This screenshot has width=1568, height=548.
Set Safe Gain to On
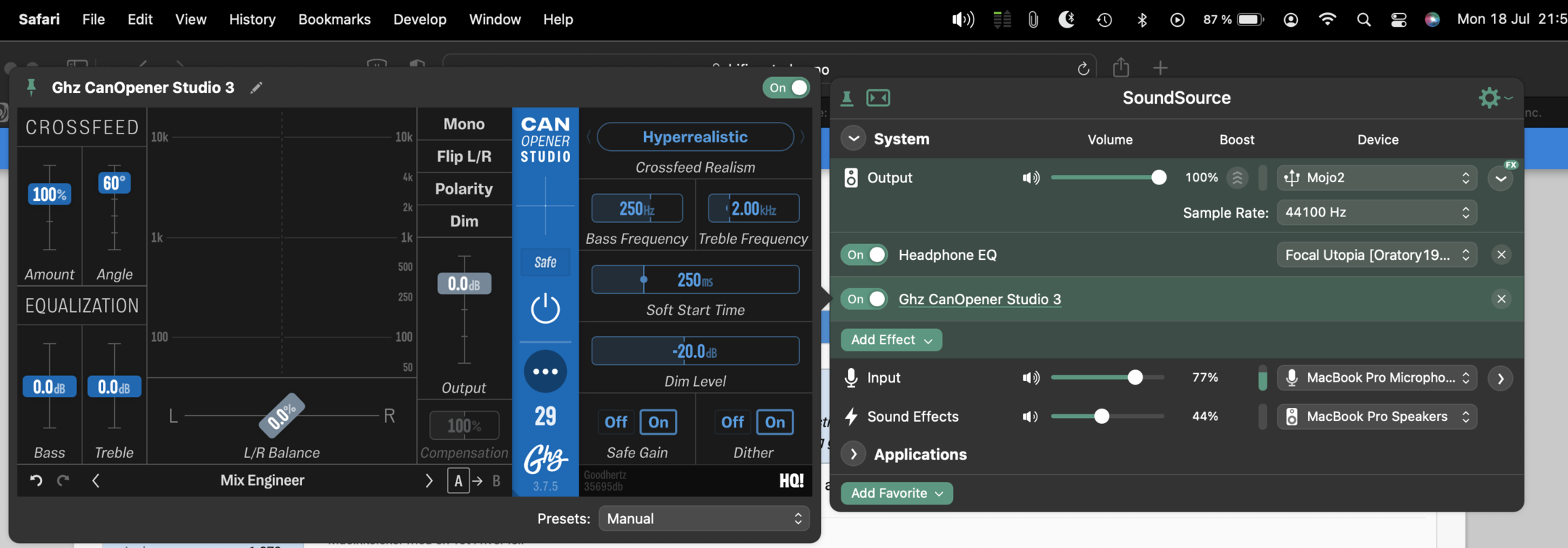tap(658, 422)
